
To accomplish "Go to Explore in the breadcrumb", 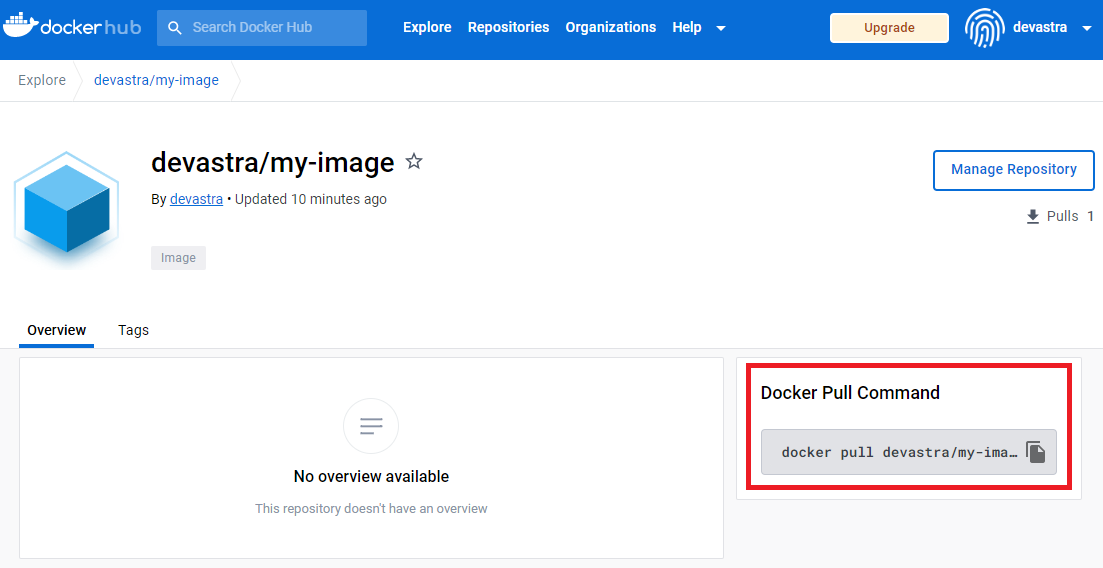I will (x=42, y=80).
